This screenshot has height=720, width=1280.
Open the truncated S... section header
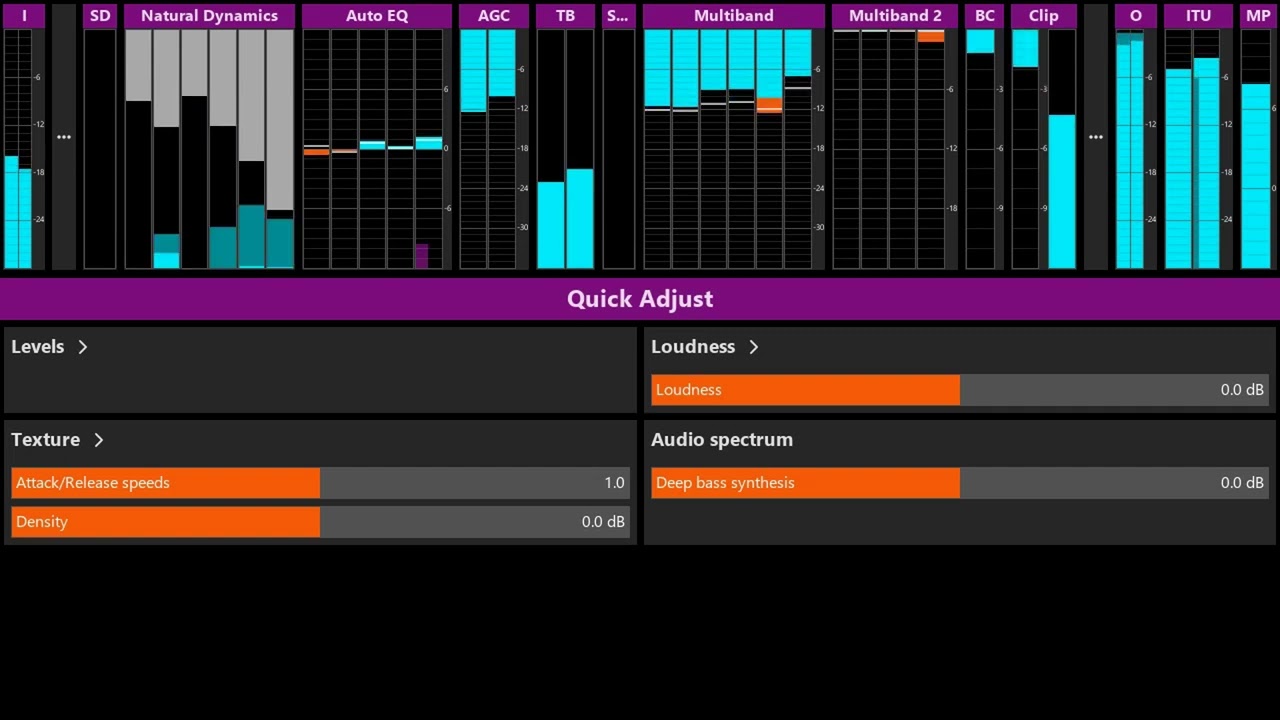click(x=618, y=16)
